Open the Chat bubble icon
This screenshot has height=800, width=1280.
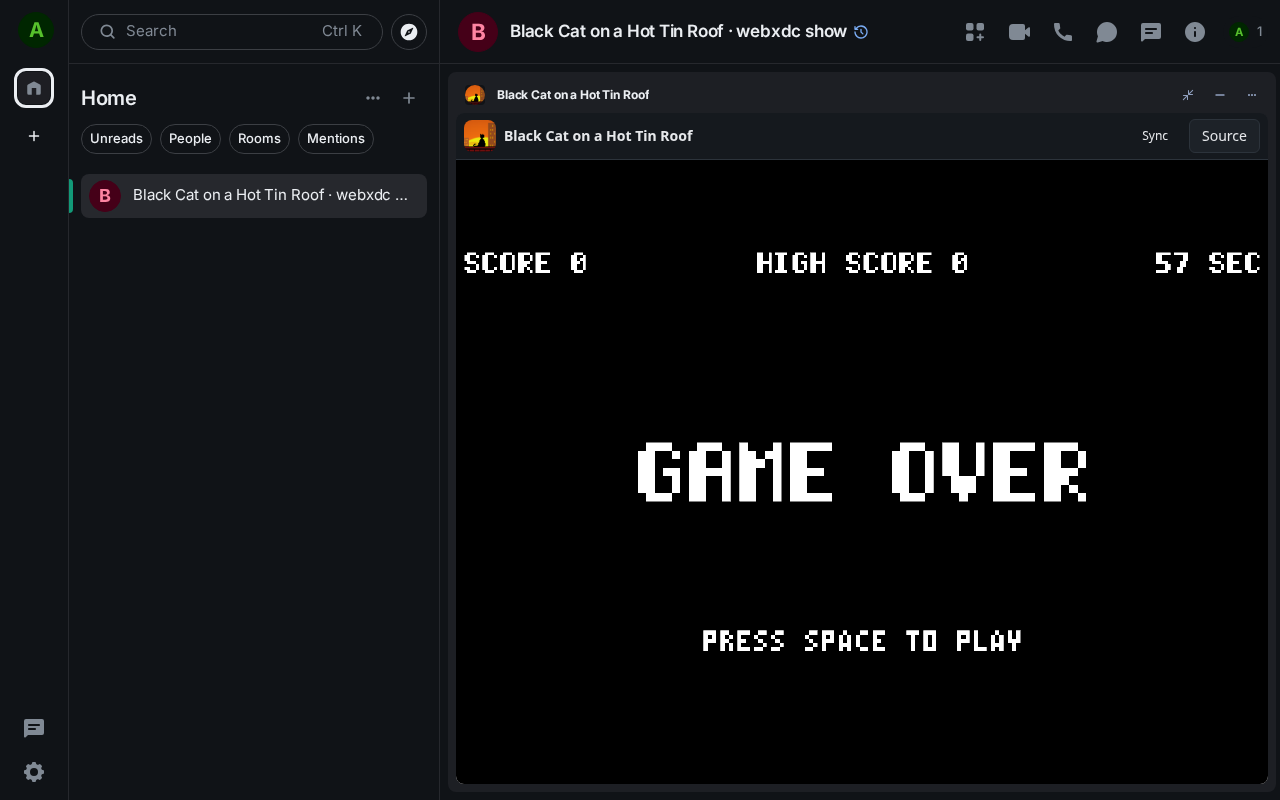(x=1107, y=32)
